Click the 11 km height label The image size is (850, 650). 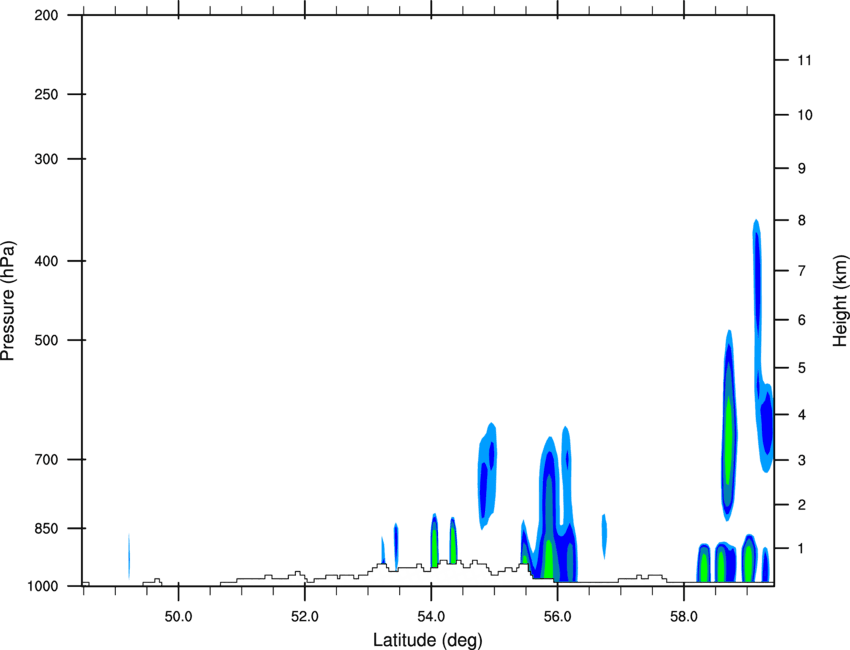tap(804, 60)
